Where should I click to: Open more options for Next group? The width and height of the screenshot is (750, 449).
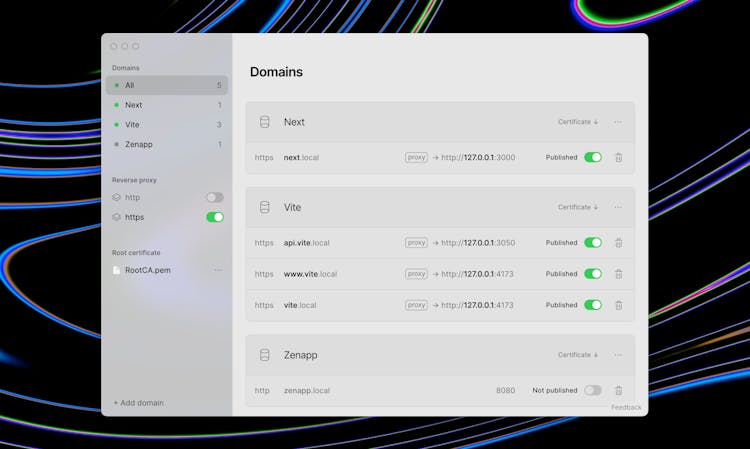click(618, 122)
